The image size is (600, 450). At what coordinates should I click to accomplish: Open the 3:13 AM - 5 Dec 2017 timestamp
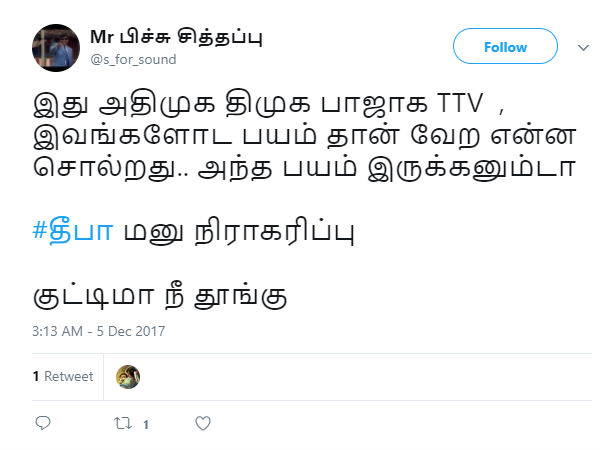click(98, 331)
